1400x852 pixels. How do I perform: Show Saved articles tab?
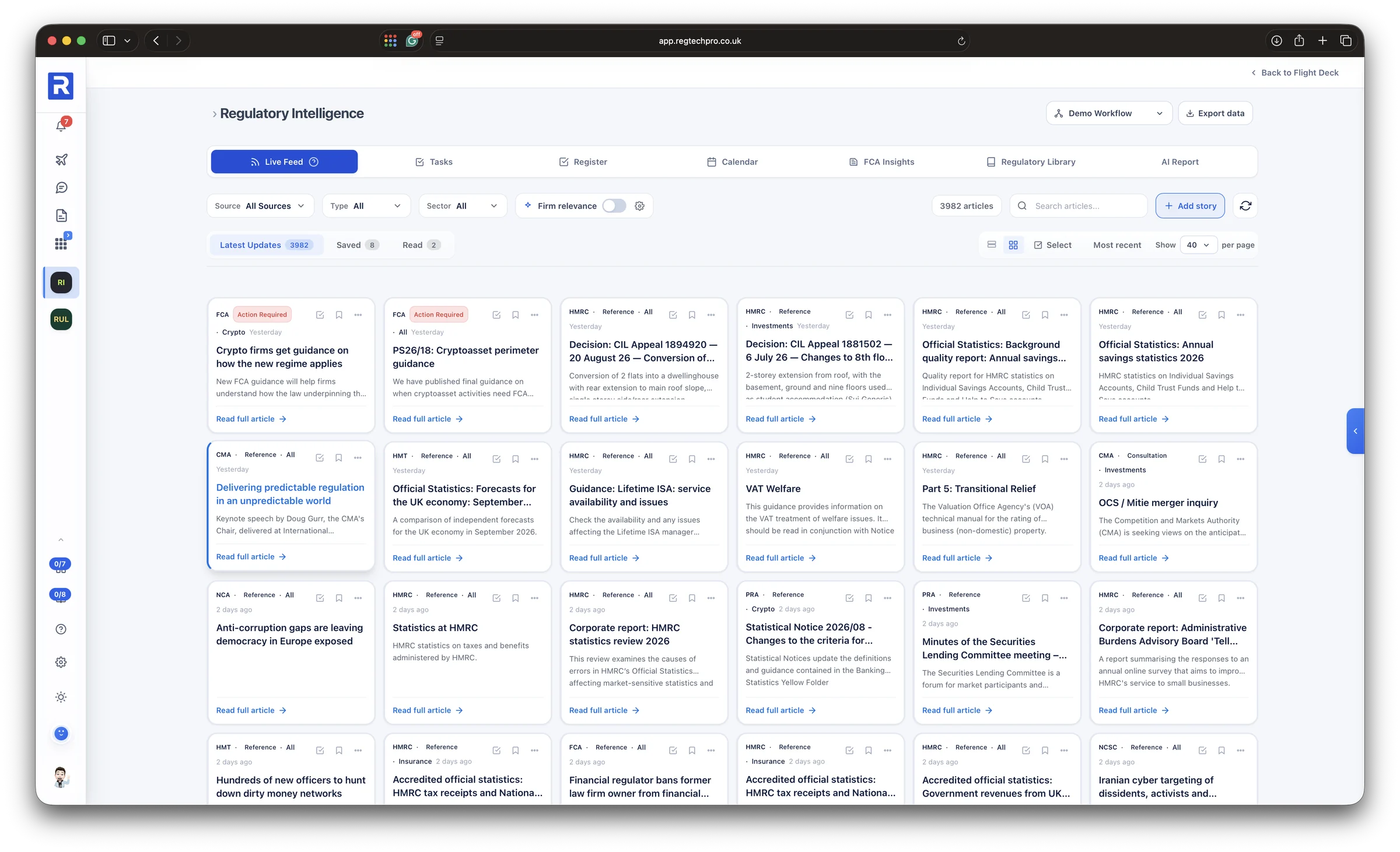pos(358,245)
